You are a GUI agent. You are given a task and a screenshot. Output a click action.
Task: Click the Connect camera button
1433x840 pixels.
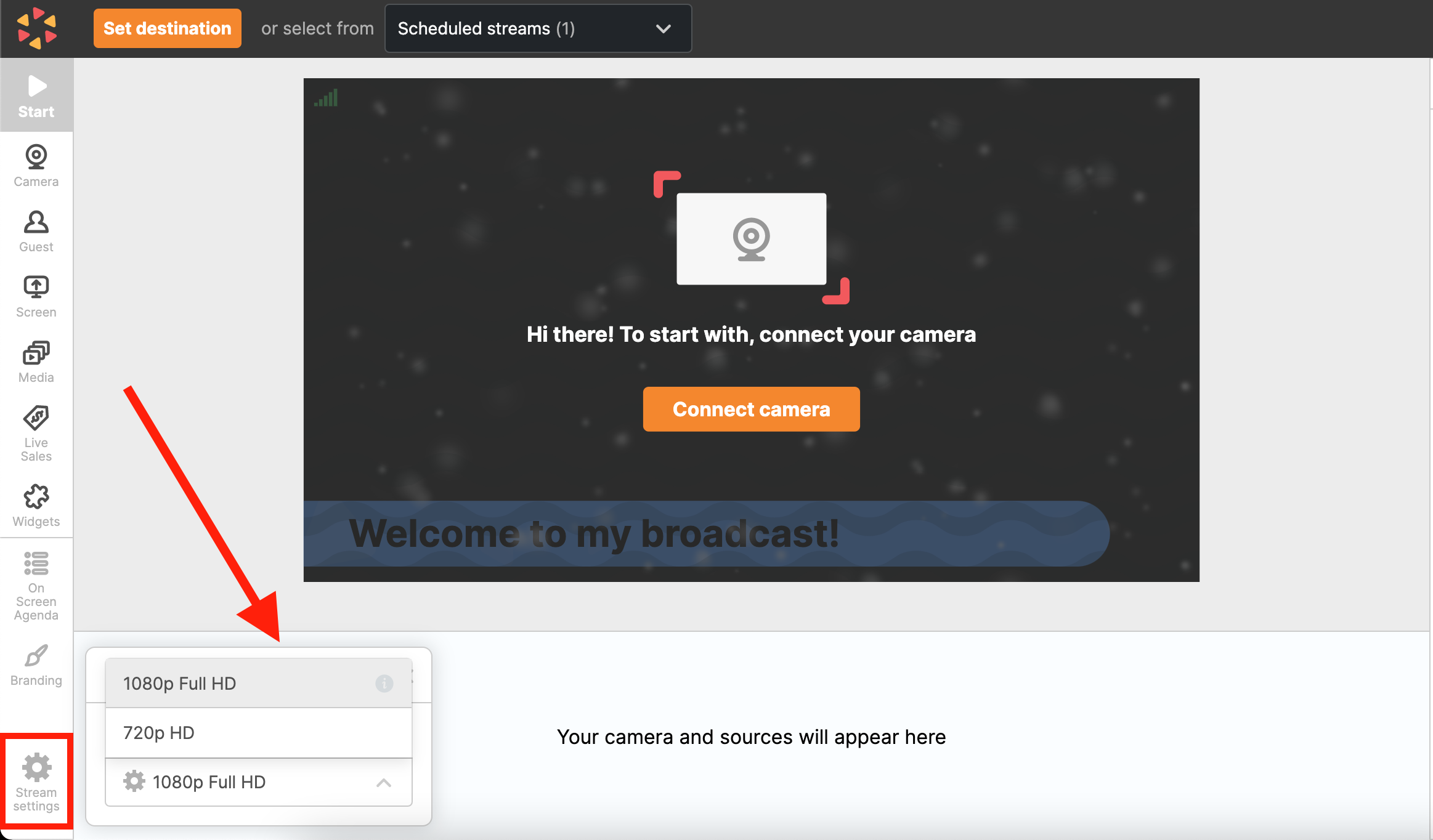click(x=751, y=409)
